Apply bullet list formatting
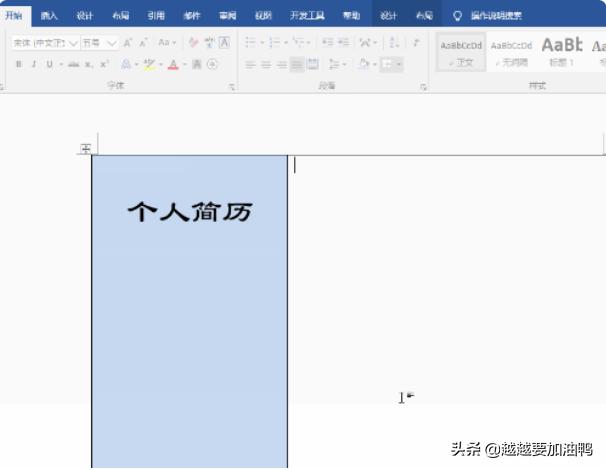Viewport: 606px width, 470px height. click(250, 43)
